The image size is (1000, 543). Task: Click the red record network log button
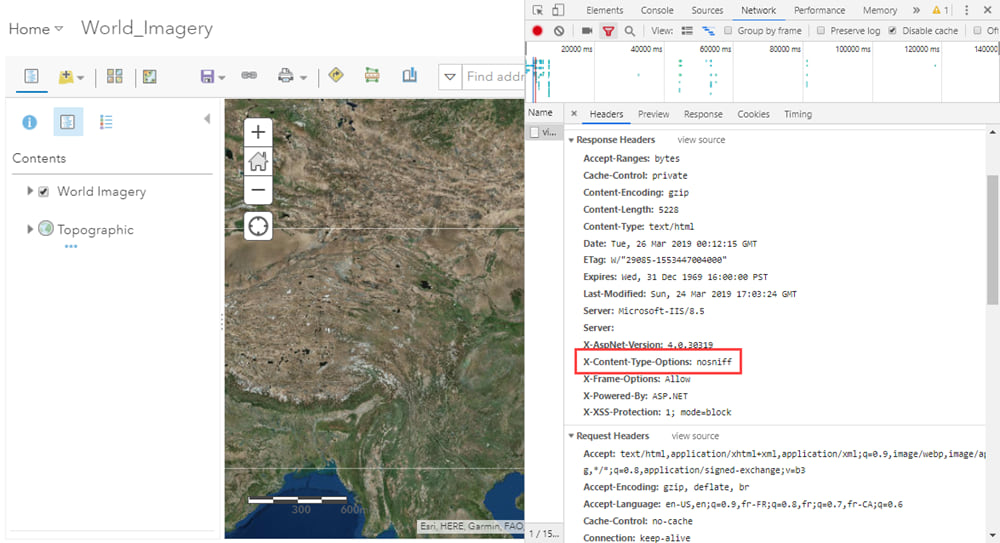pos(538,31)
